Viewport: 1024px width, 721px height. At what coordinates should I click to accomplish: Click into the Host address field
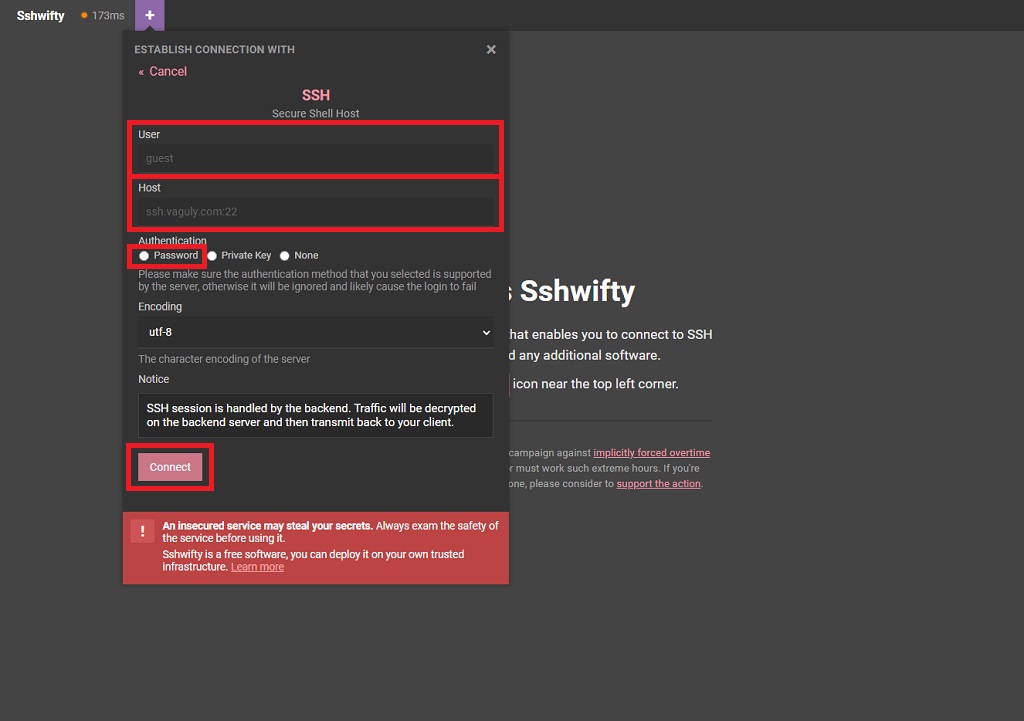(315, 212)
